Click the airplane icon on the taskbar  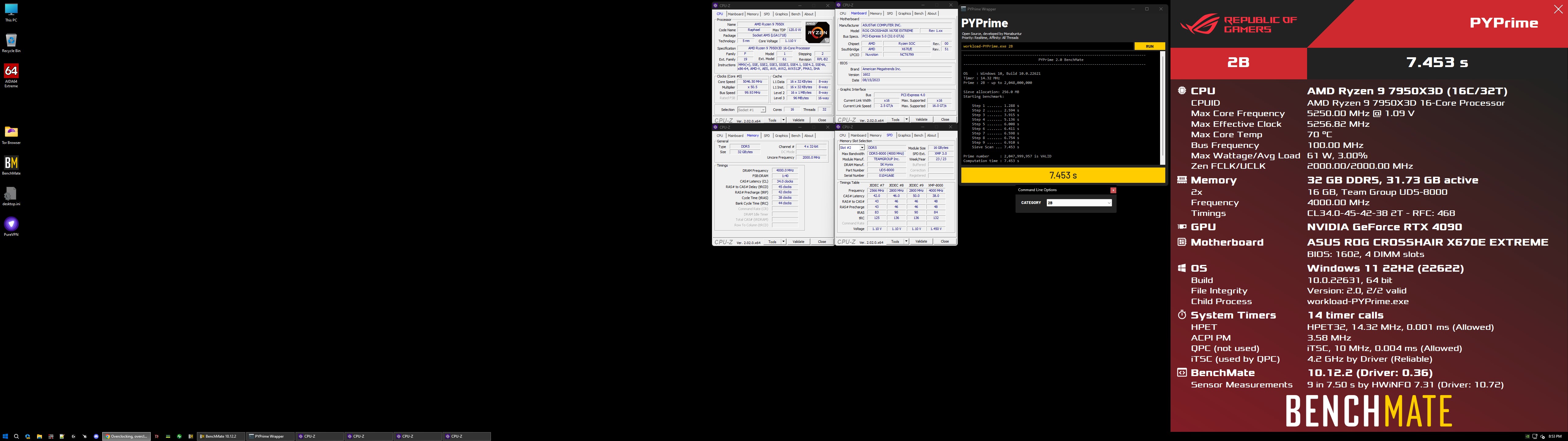(85, 436)
